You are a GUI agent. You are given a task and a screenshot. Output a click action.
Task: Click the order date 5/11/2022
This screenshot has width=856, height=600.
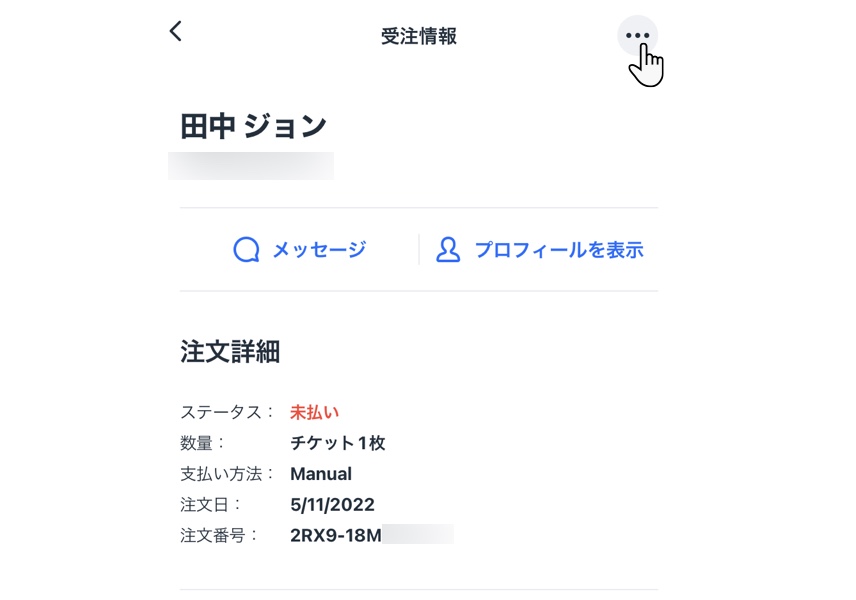click(332, 504)
